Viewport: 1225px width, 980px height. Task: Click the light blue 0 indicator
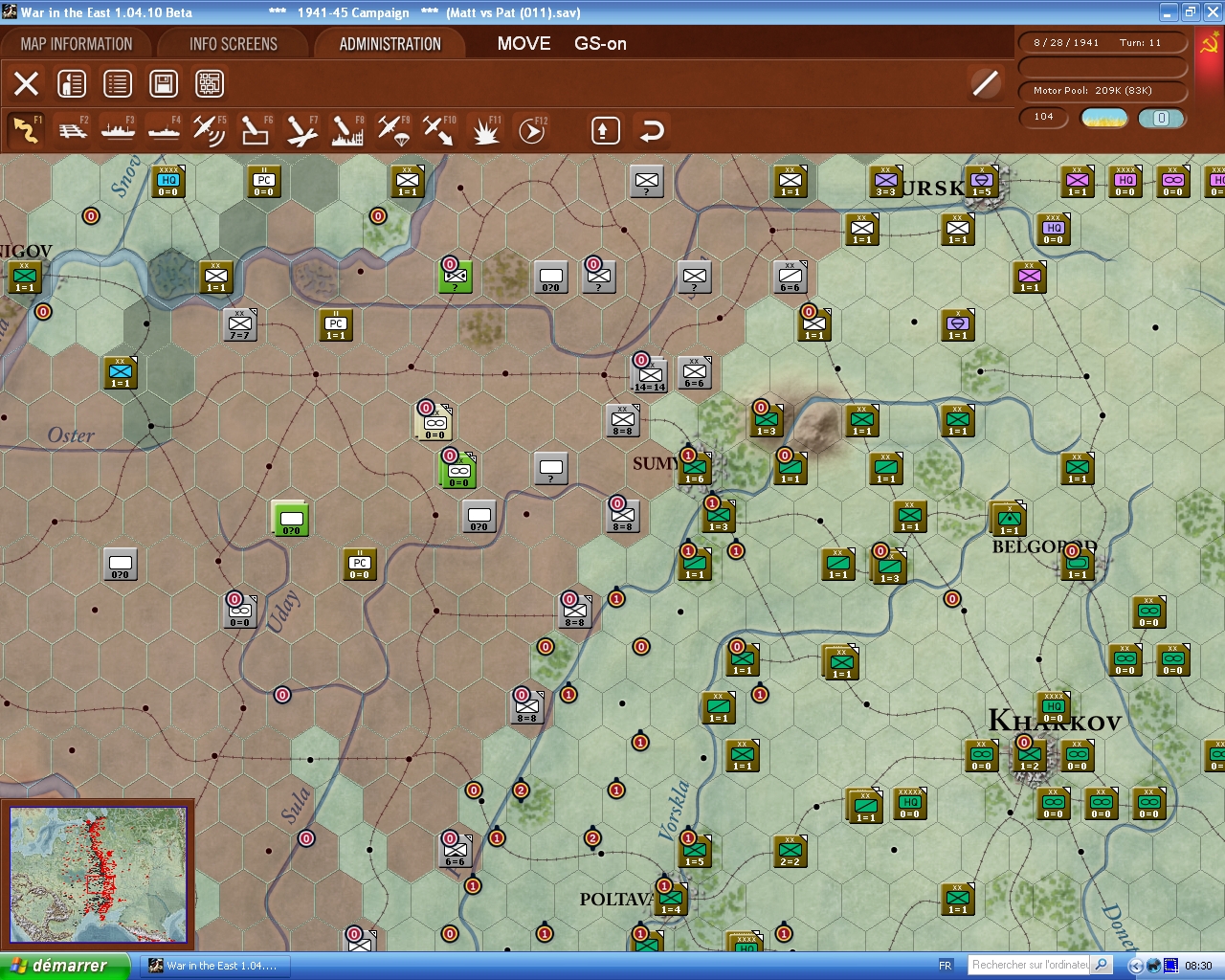[x=1162, y=118]
